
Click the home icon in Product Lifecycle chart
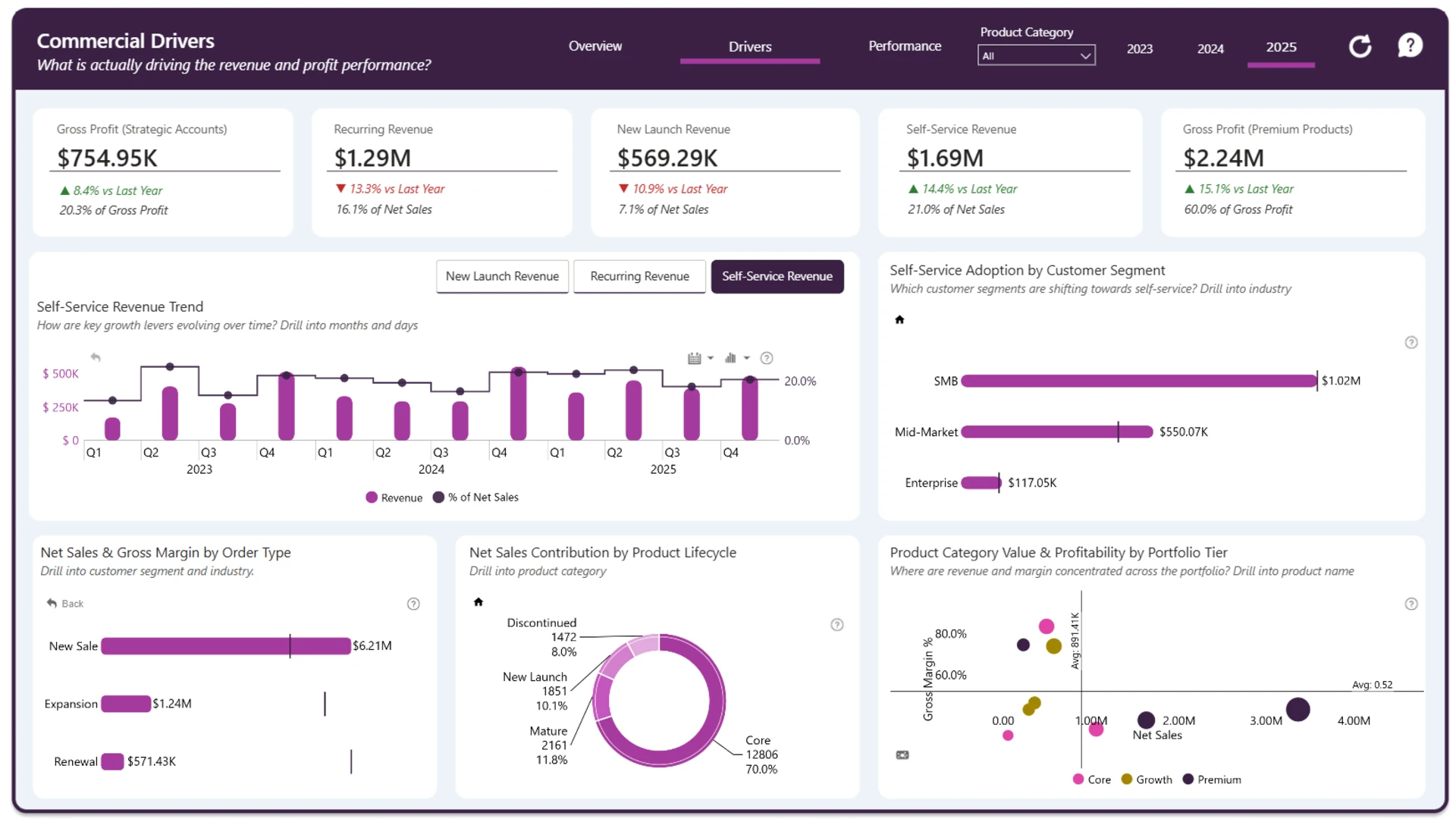pos(479,601)
